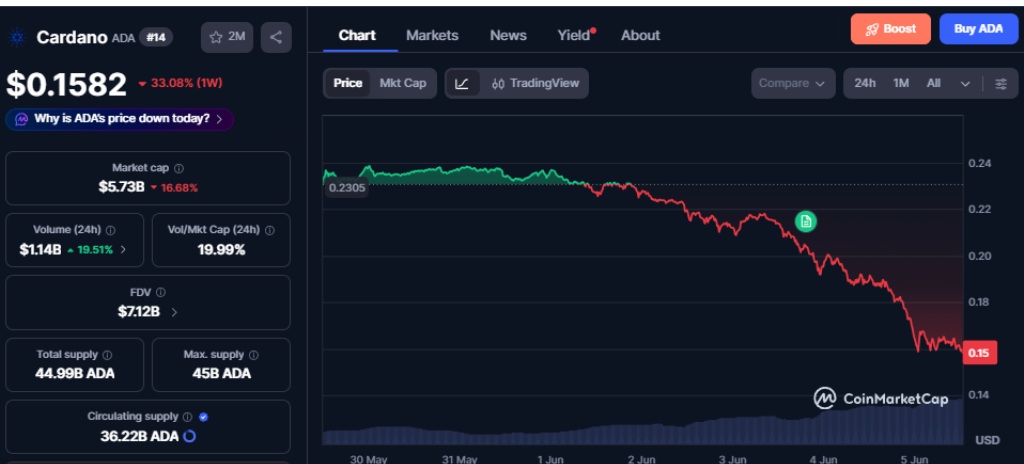1024x464 pixels.
Task: Open the News tab
Action: click(508, 35)
